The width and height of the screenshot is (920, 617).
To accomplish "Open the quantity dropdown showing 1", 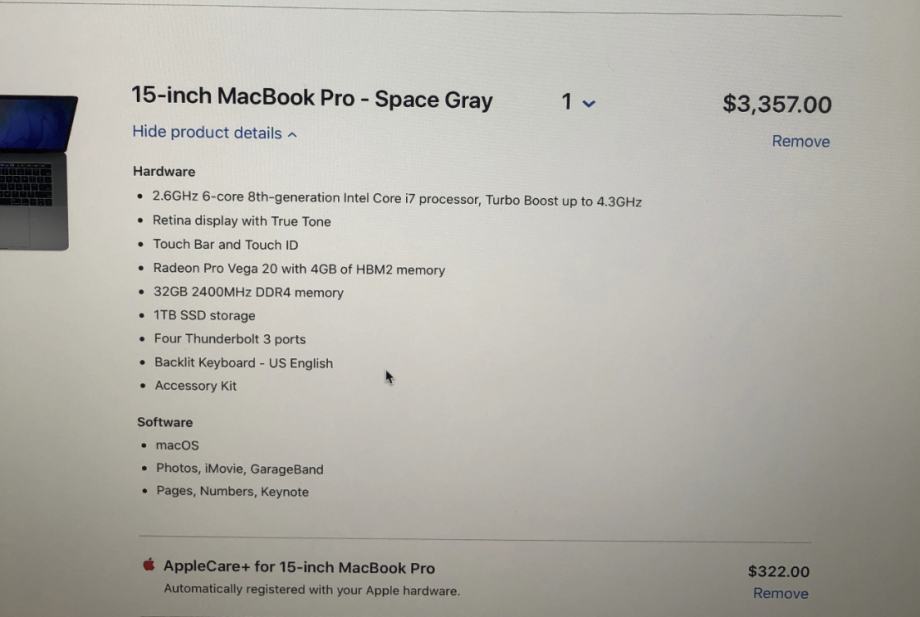I will [577, 102].
